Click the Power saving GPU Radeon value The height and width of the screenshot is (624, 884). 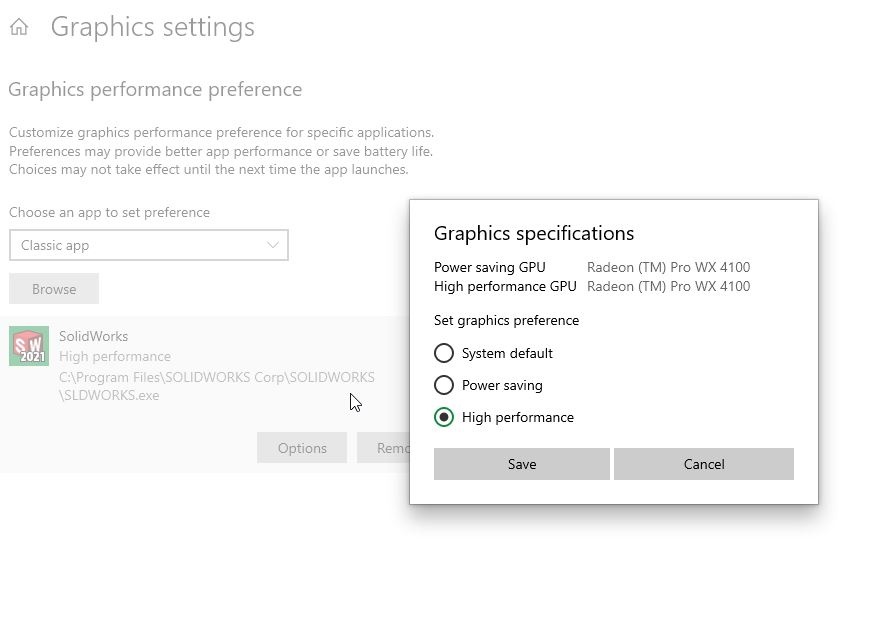click(x=668, y=267)
